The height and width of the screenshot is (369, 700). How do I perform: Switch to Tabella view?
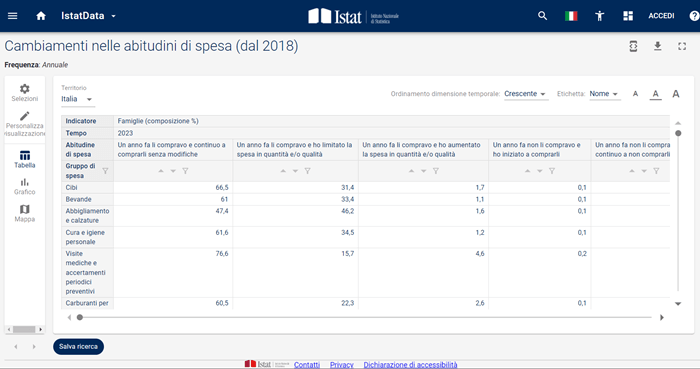tap(25, 160)
